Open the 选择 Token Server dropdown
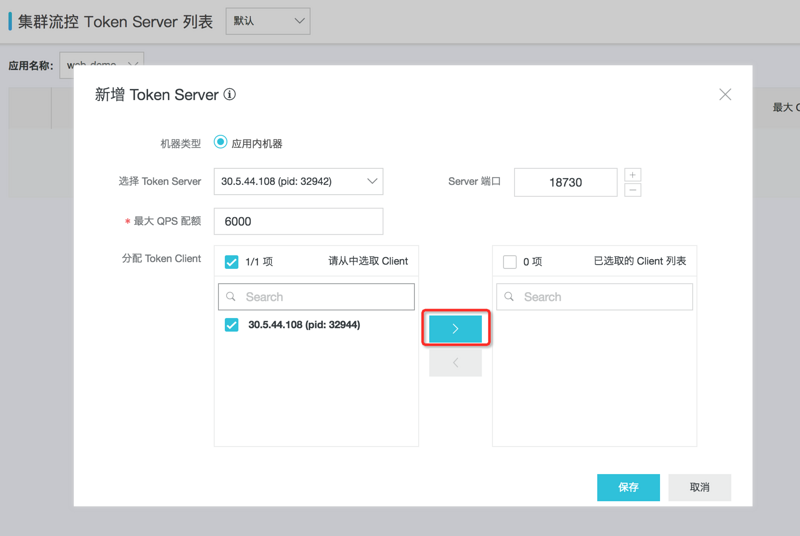Image resolution: width=800 pixels, height=536 pixels. click(x=298, y=182)
